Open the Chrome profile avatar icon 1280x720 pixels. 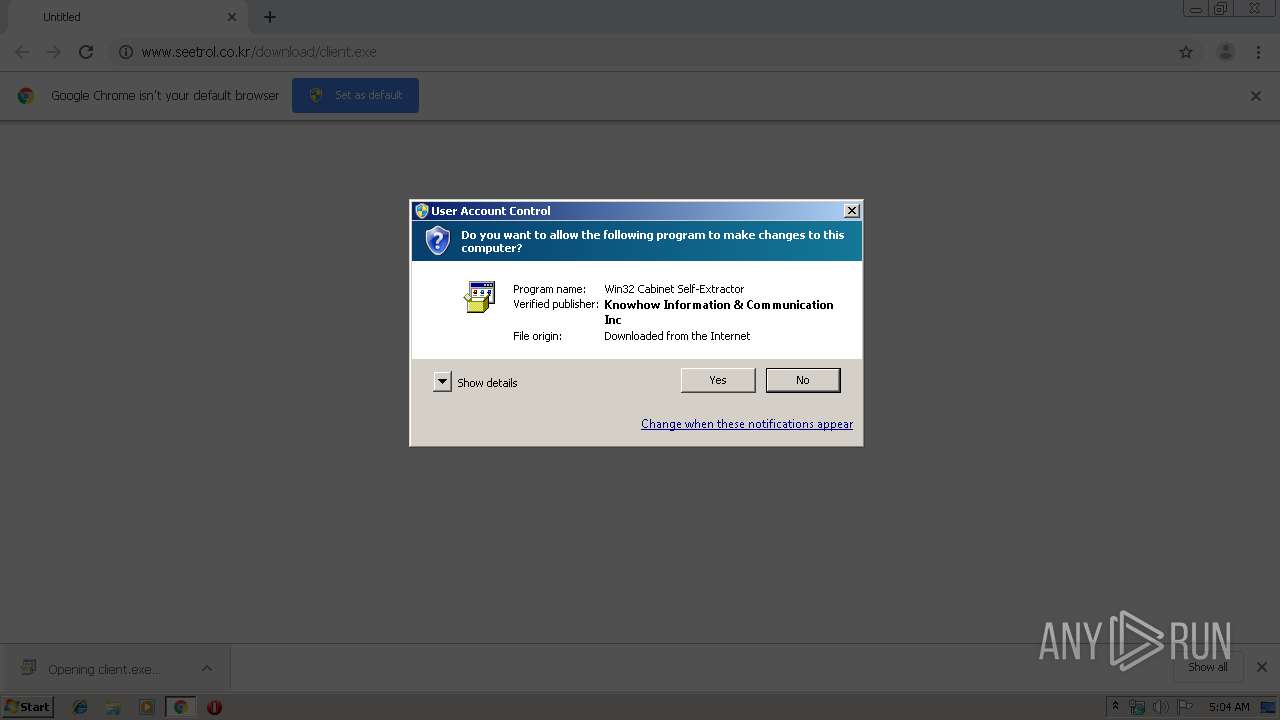click(x=1225, y=52)
